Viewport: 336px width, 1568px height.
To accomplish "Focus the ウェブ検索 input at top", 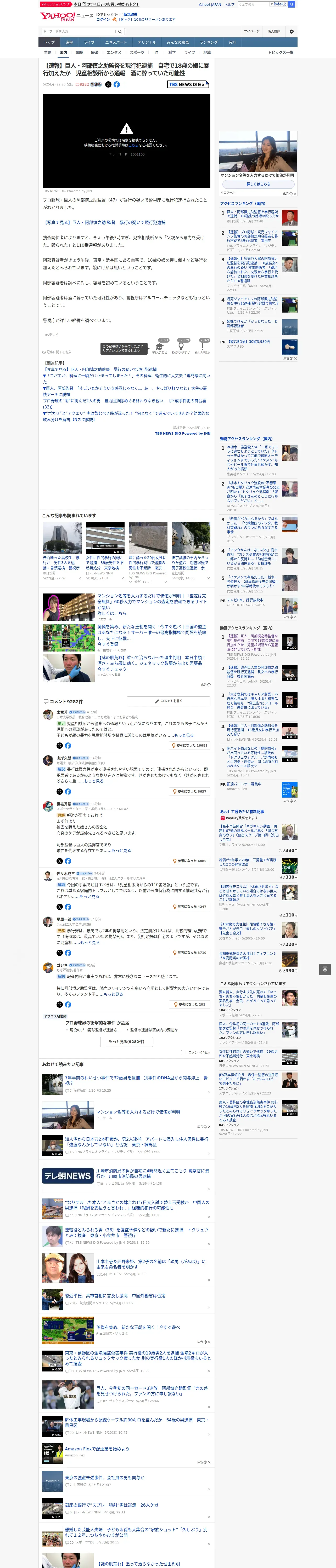I will click(x=253, y=4).
